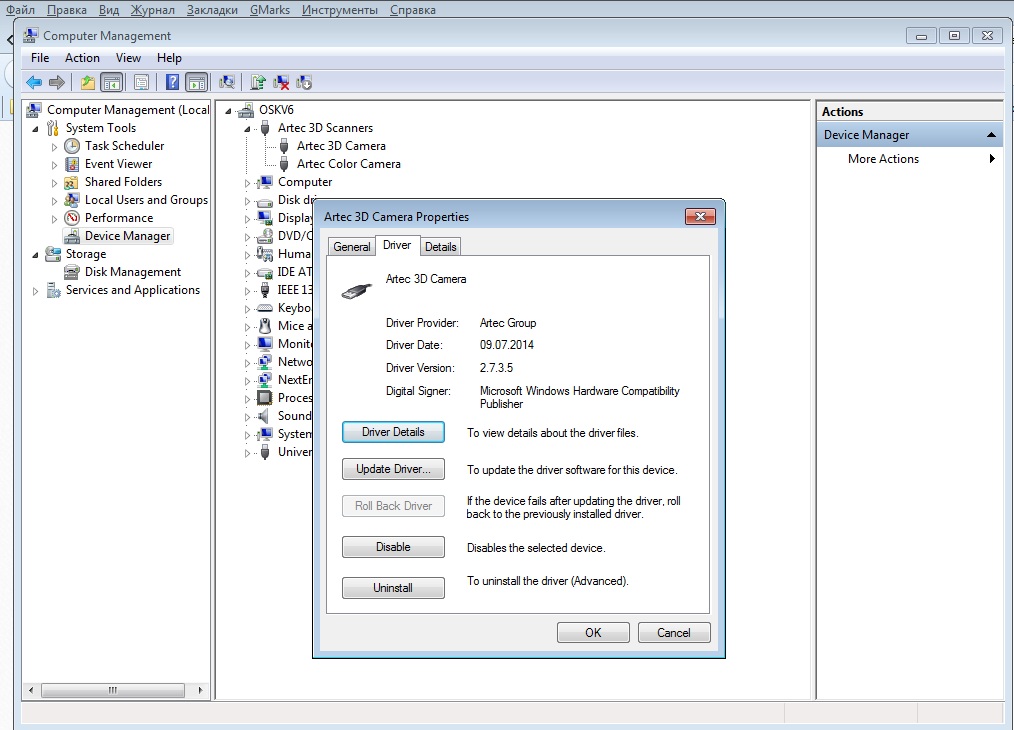Collapse the OSKV6 root device node
This screenshot has height=730, width=1014.
point(228,111)
